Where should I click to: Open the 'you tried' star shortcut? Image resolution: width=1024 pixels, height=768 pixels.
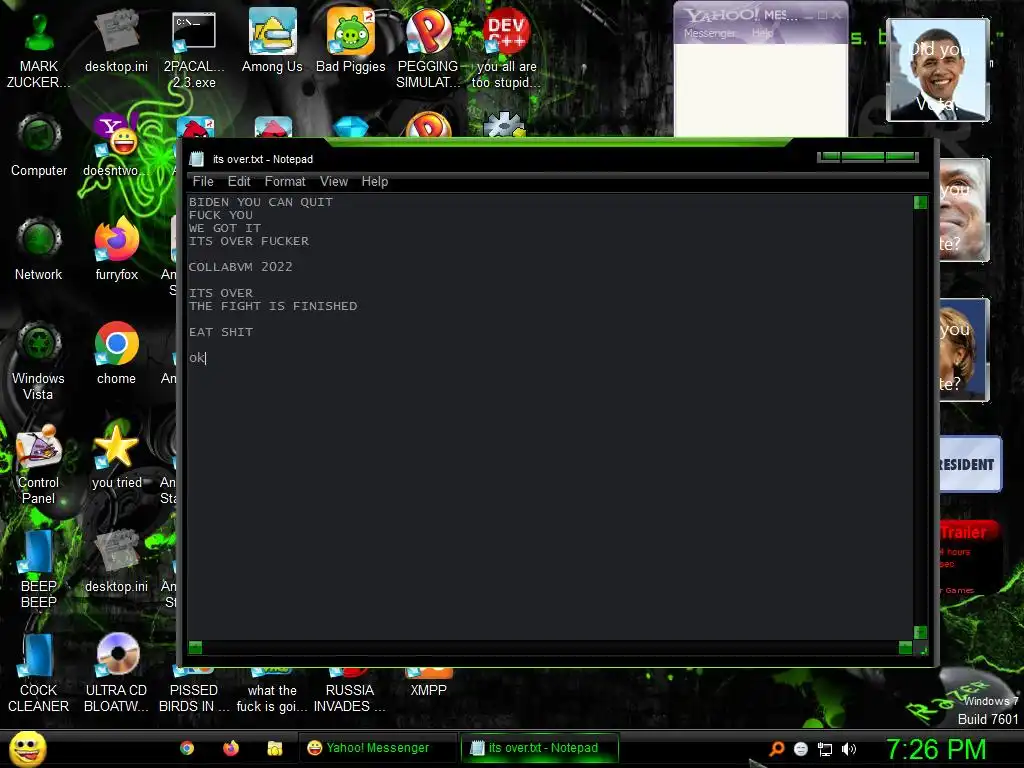pos(116,458)
